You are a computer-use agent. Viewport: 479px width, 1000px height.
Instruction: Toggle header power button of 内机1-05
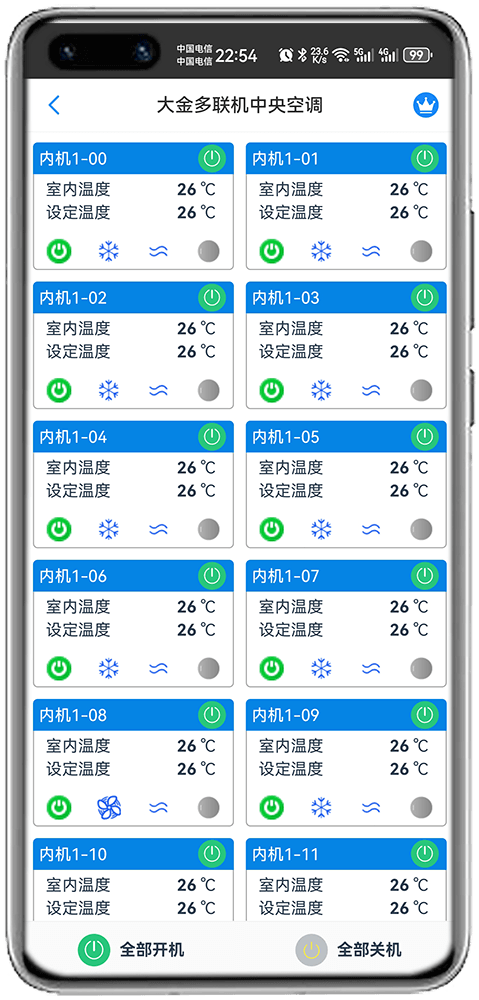click(x=424, y=436)
